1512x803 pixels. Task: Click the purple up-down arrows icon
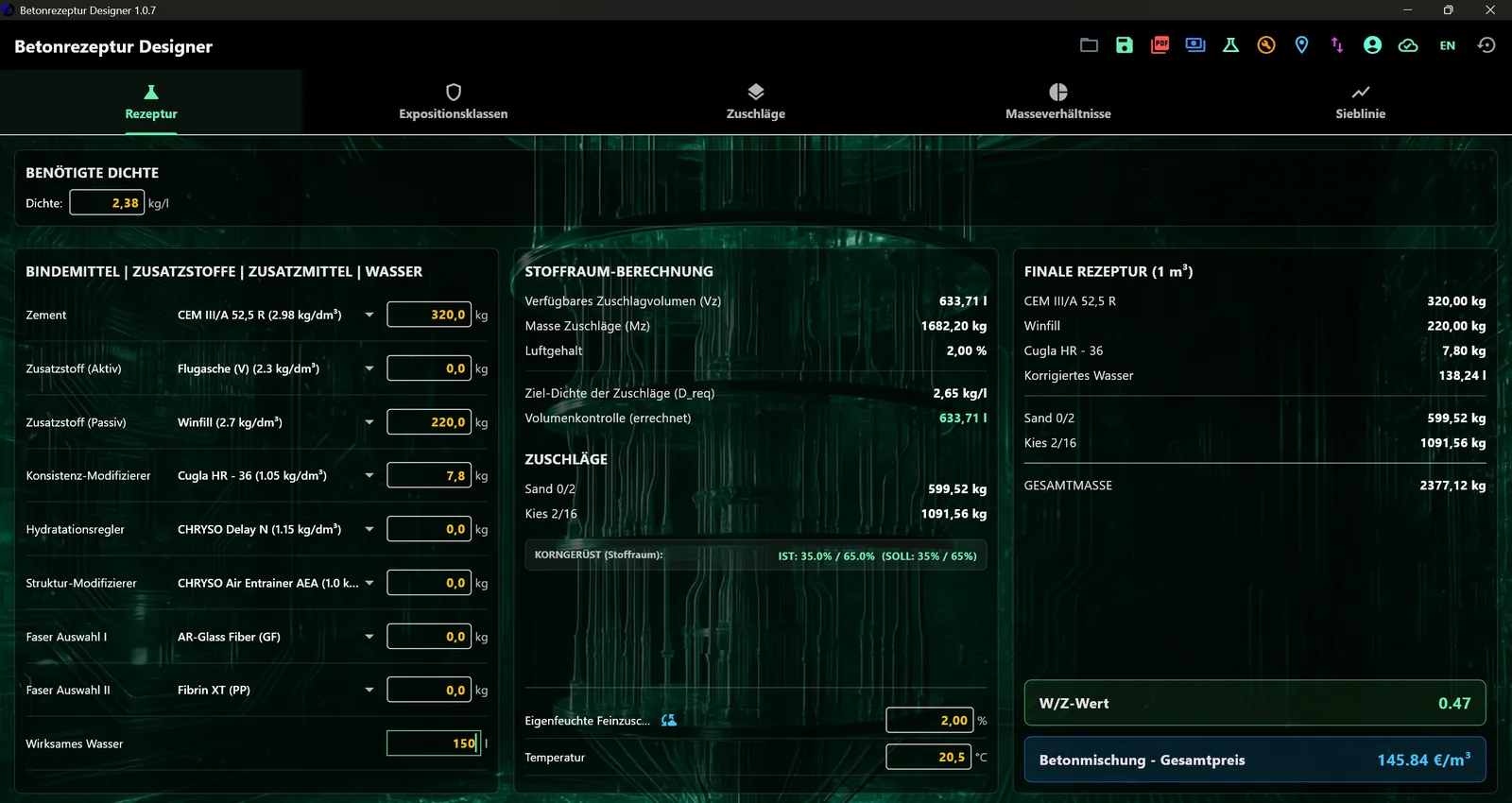click(x=1336, y=45)
